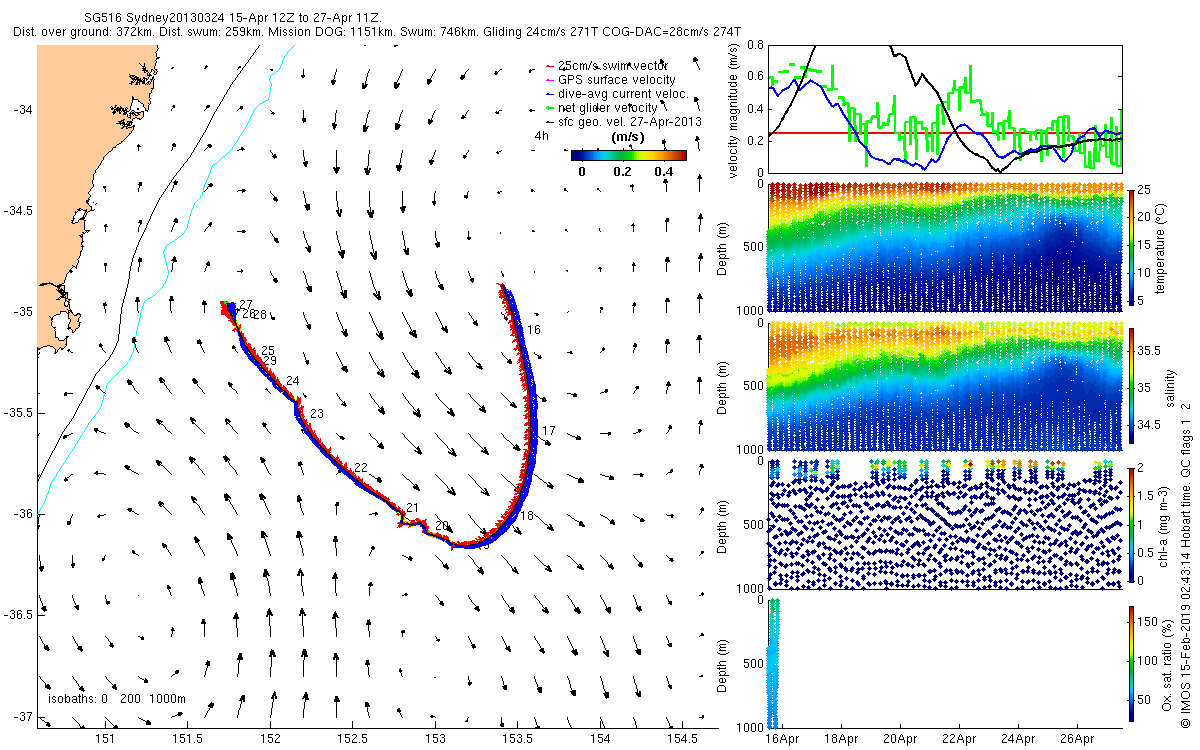Click the salinity colorbar
Image resolution: width=1200 pixels, height=750 pixels.
click(x=1132, y=385)
